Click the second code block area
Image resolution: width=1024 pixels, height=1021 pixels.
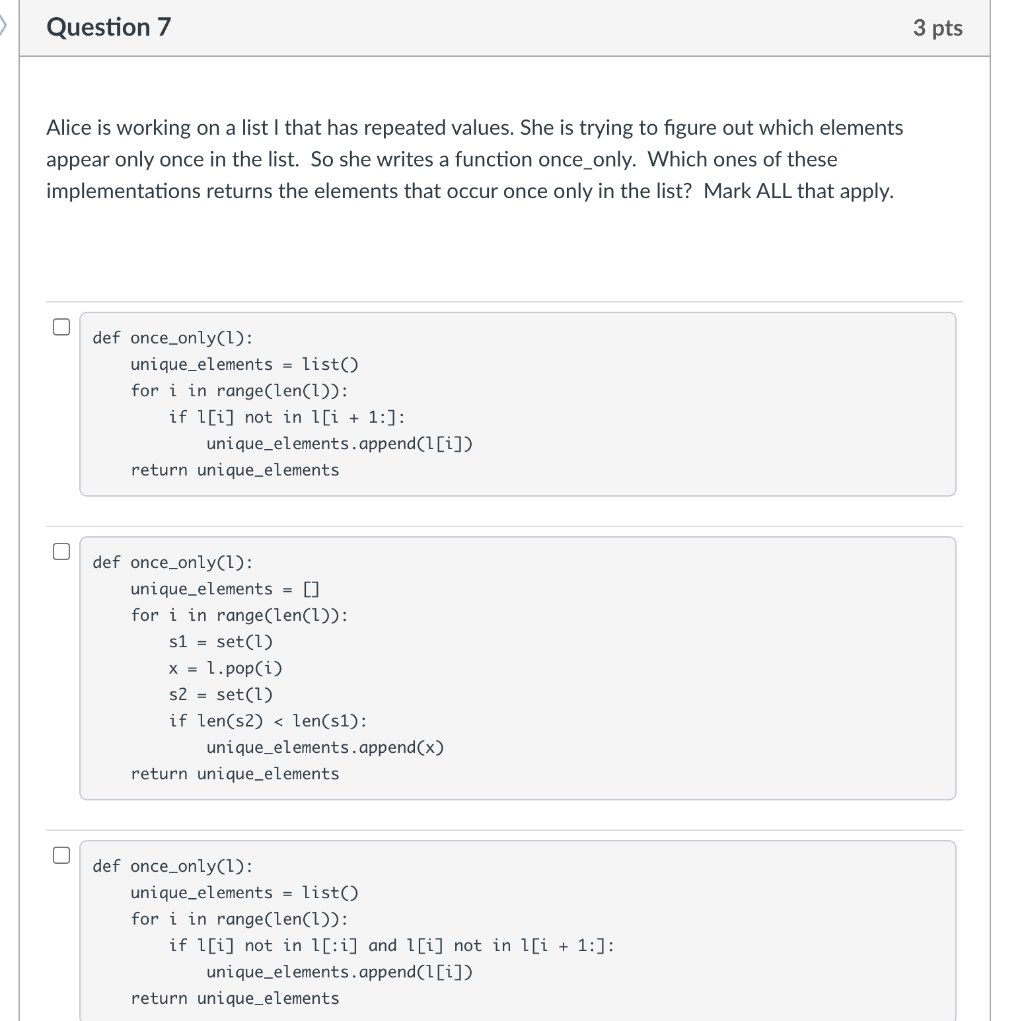pos(518,668)
